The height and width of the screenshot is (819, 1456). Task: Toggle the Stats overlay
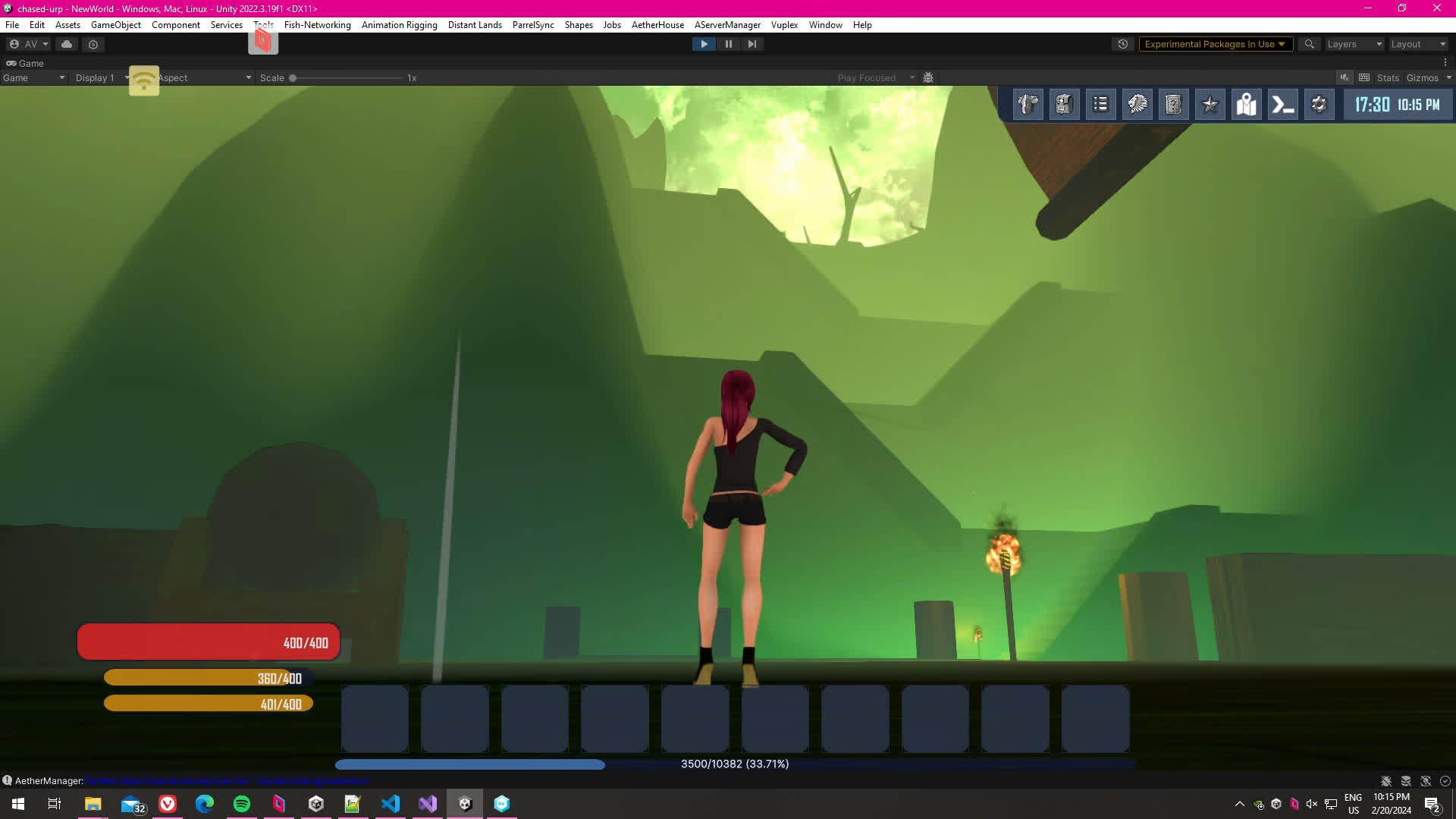coord(1388,77)
